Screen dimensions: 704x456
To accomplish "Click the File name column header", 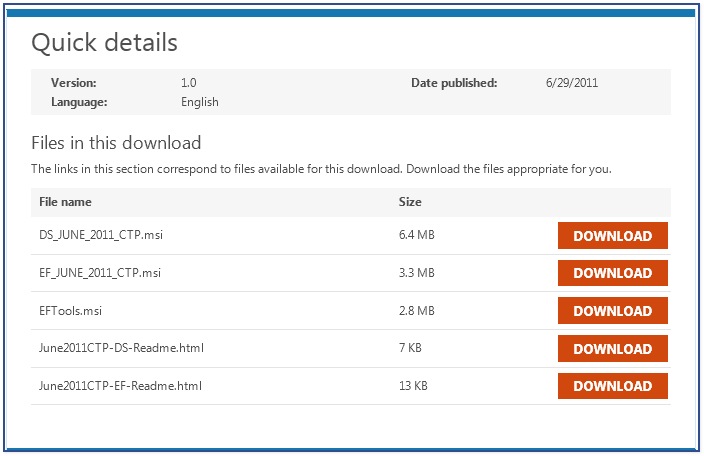I will (x=65, y=202).
